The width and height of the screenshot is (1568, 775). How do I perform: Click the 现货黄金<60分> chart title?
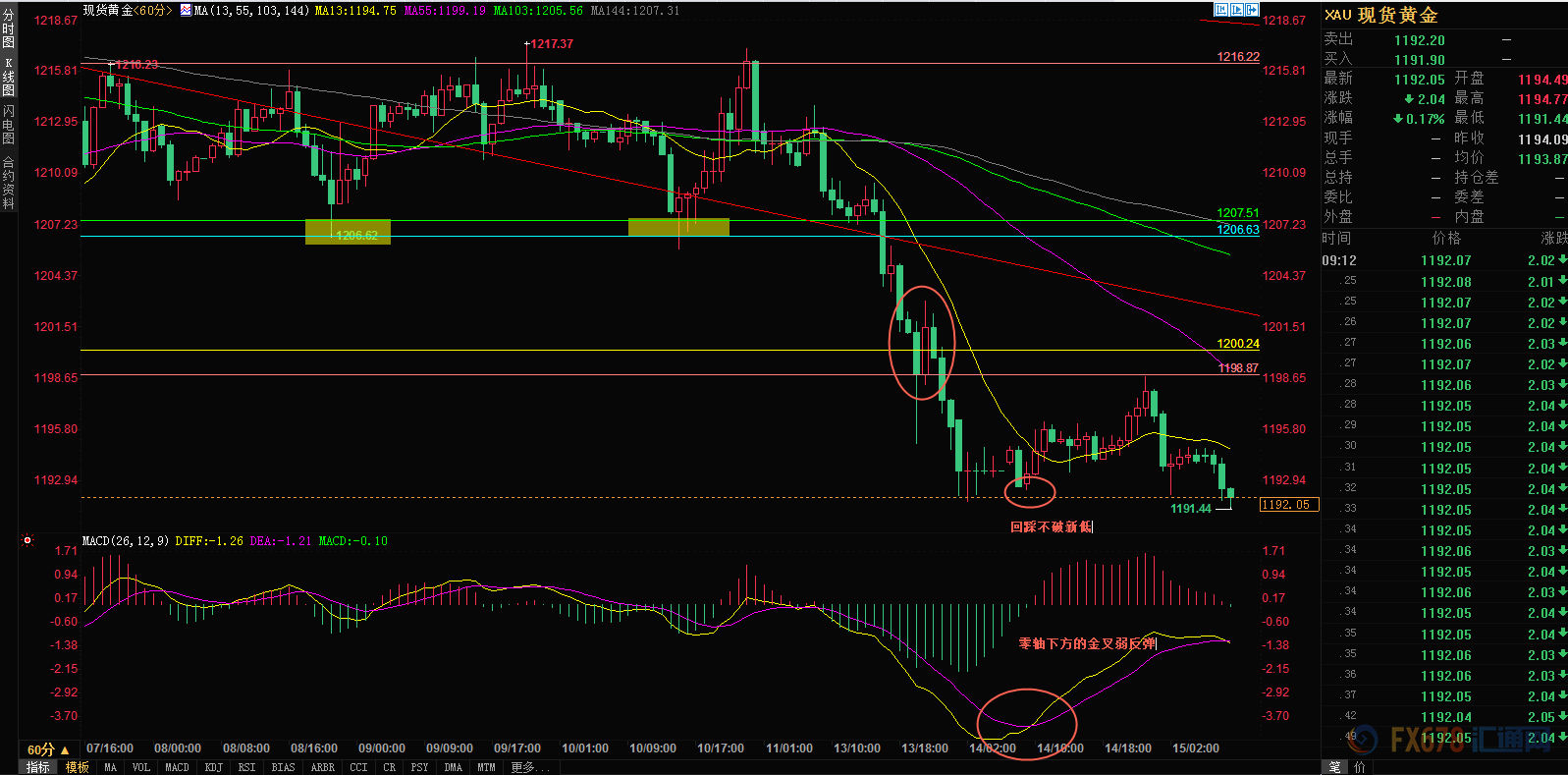tap(128, 10)
